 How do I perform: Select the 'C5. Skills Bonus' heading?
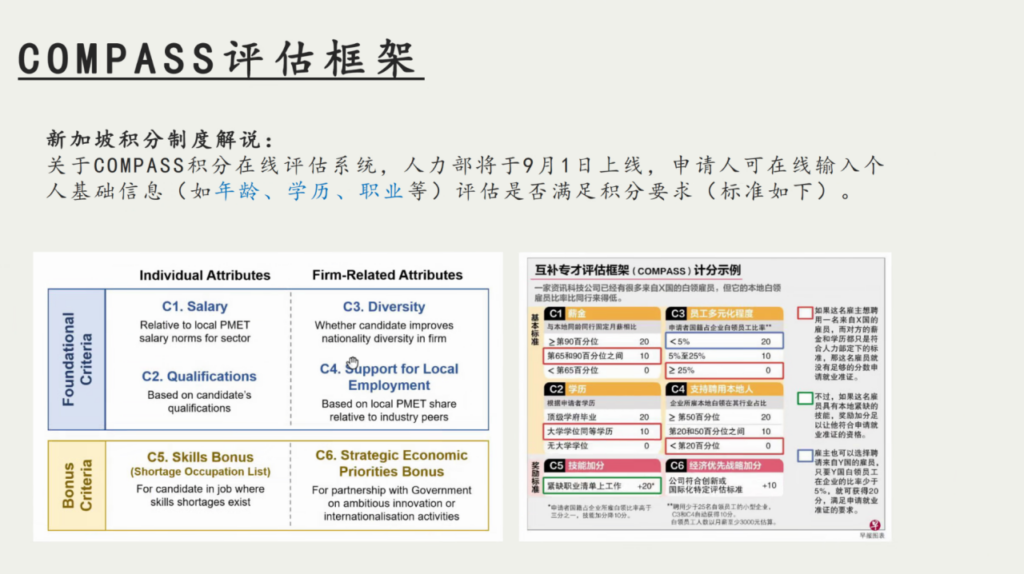pyautogui.click(x=200, y=456)
